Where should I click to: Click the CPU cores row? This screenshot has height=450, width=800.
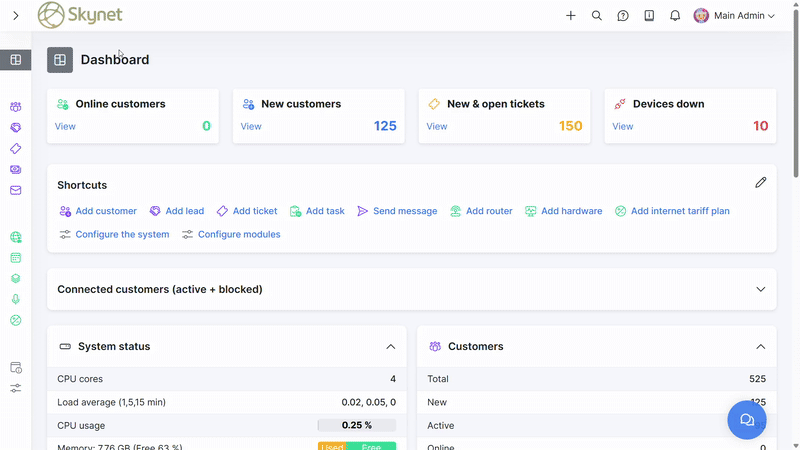point(227,379)
